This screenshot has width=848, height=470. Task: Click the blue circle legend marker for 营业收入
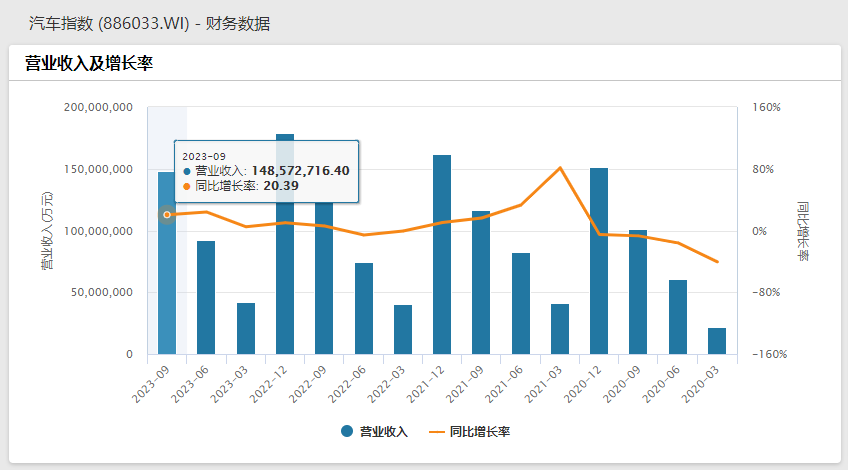coord(347,431)
